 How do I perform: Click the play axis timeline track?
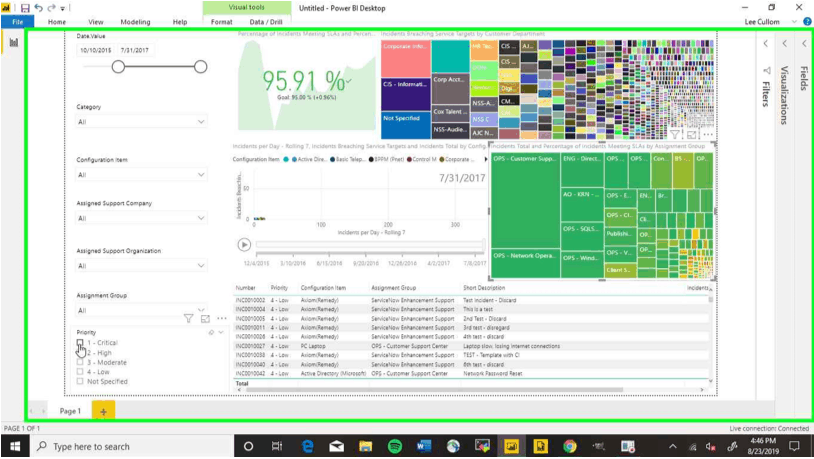(x=370, y=245)
